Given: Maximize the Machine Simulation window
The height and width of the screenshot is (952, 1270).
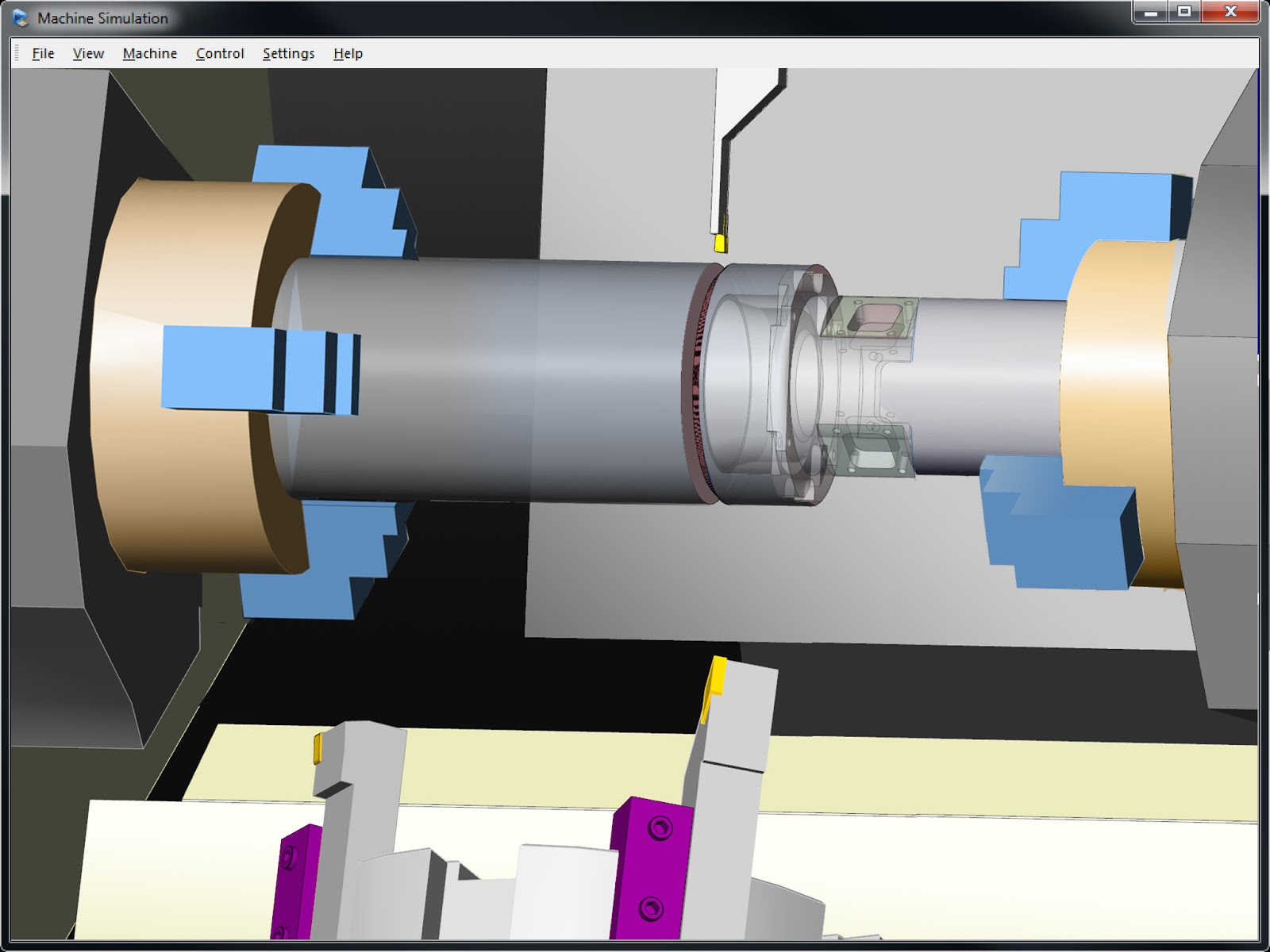Looking at the screenshot, I should pyautogui.click(x=1187, y=12).
